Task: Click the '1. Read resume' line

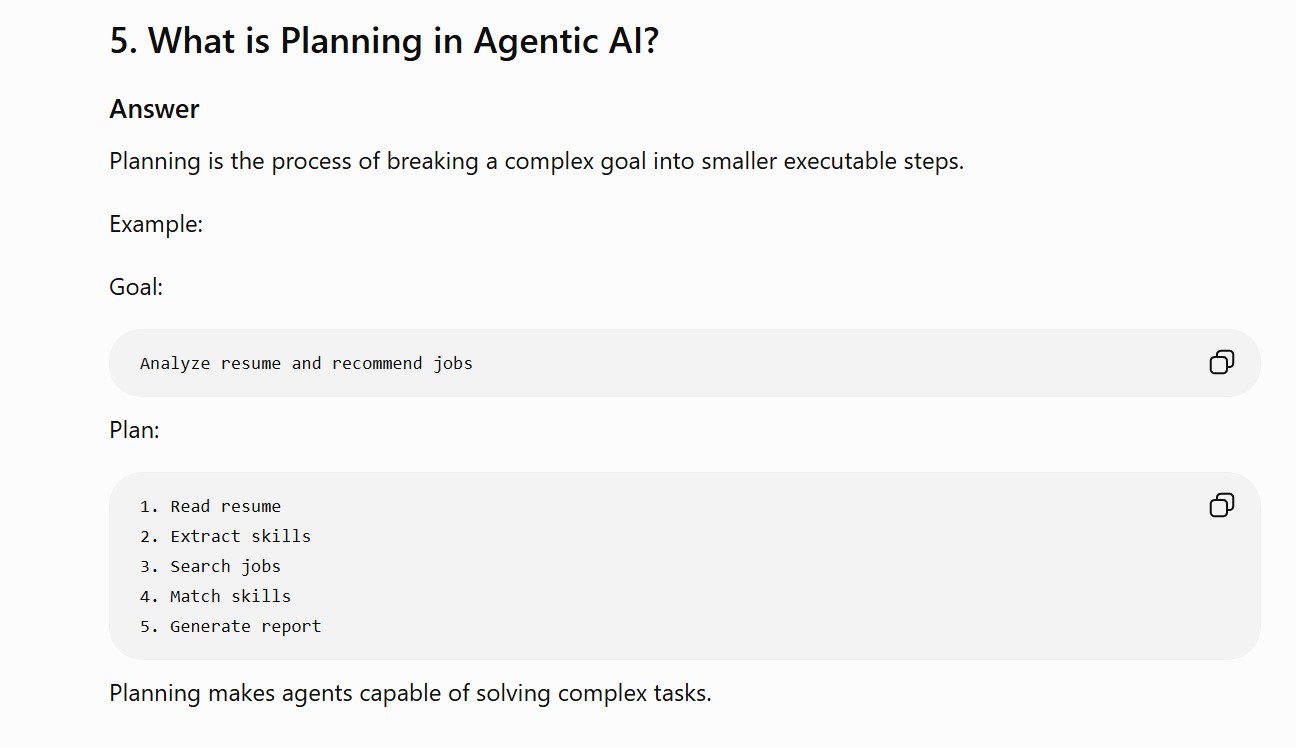Action: click(x=210, y=506)
